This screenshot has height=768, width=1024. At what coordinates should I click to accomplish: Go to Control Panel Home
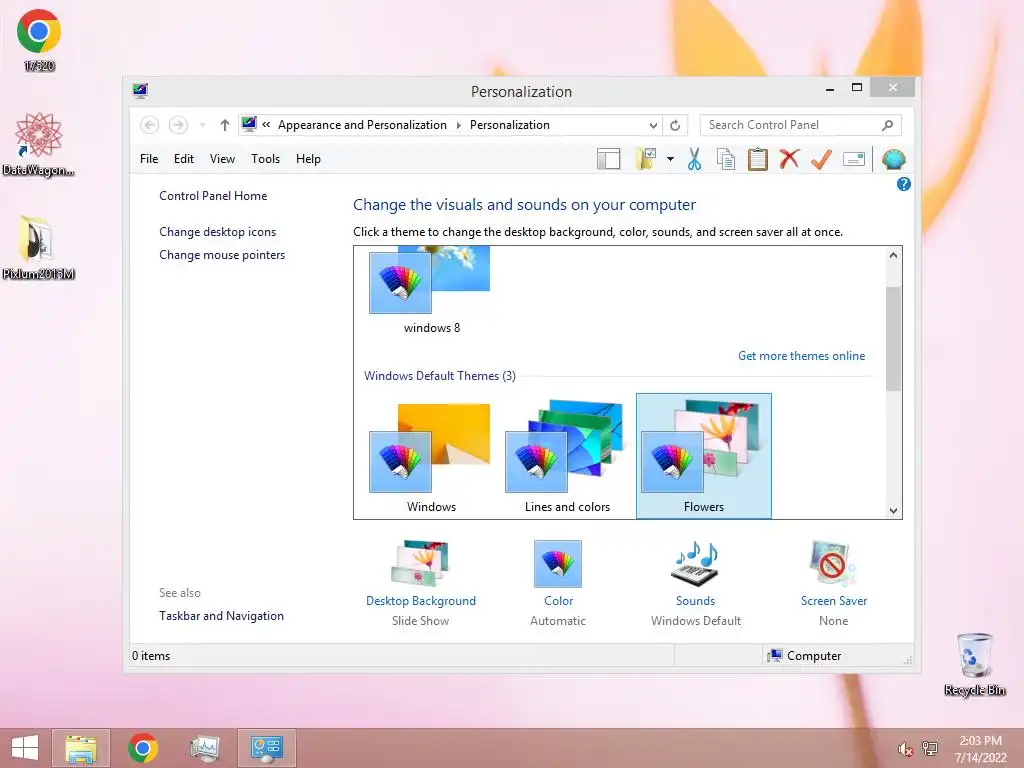point(213,196)
